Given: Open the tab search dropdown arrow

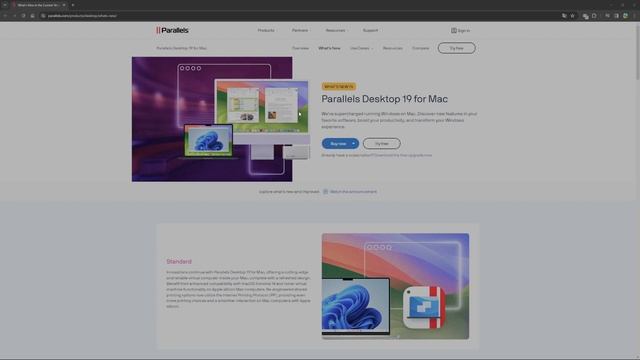Looking at the screenshot, I should pyautogui.click(x=5, y=5).
